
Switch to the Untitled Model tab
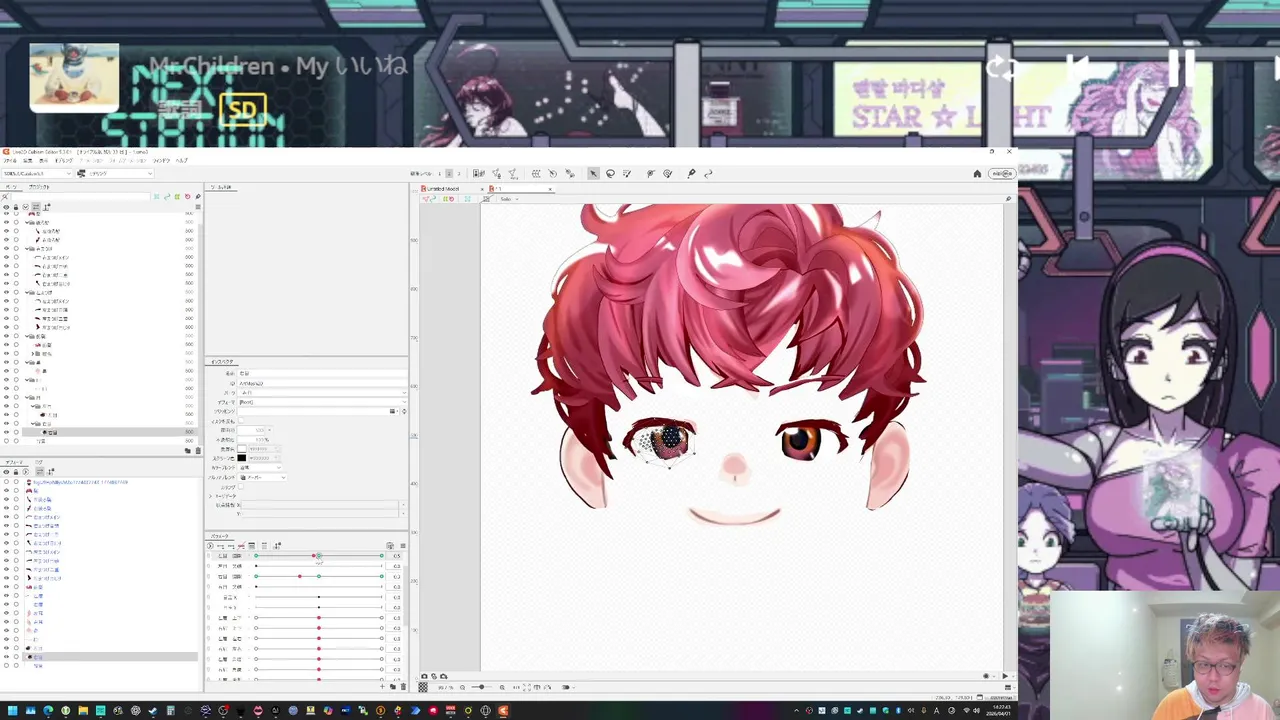pos(443,189)
